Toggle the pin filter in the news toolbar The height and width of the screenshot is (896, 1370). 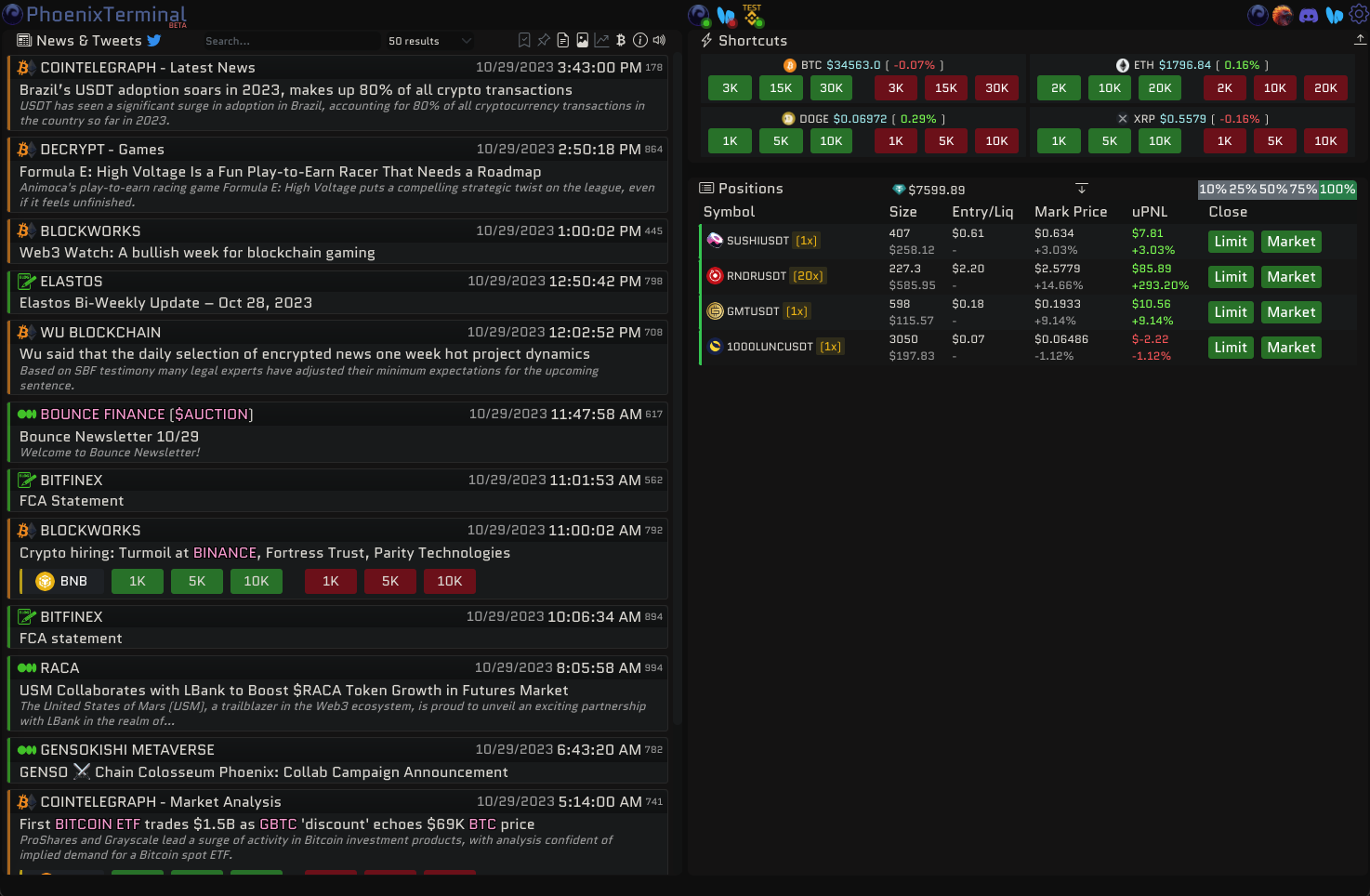(544, 40)
